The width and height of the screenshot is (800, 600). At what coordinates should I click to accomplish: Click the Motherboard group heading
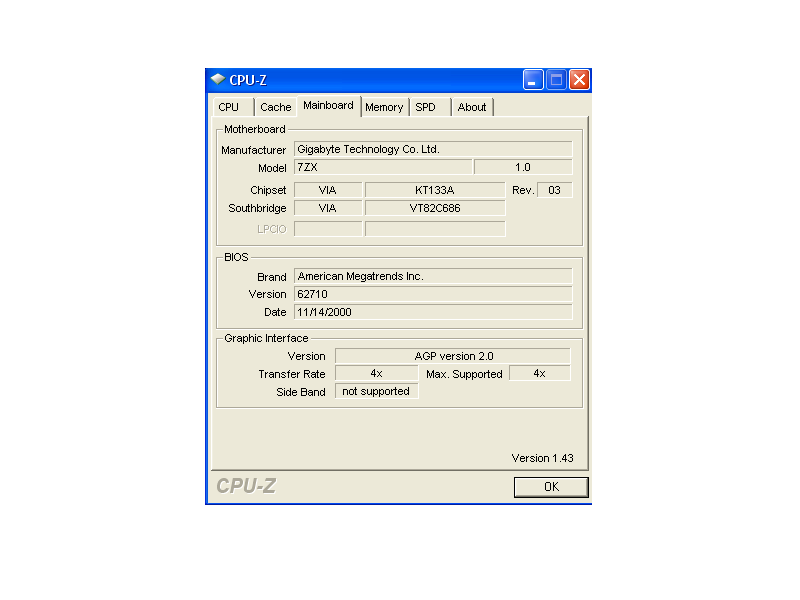(x=255, y=129)
